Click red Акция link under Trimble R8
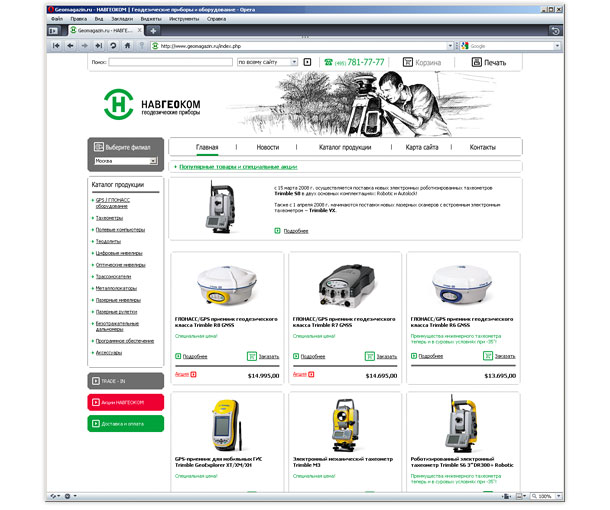 182,374
